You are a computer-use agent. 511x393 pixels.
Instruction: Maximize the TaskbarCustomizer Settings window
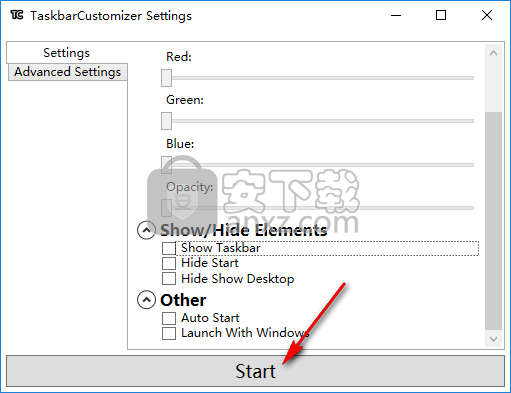tap(441, 15)
